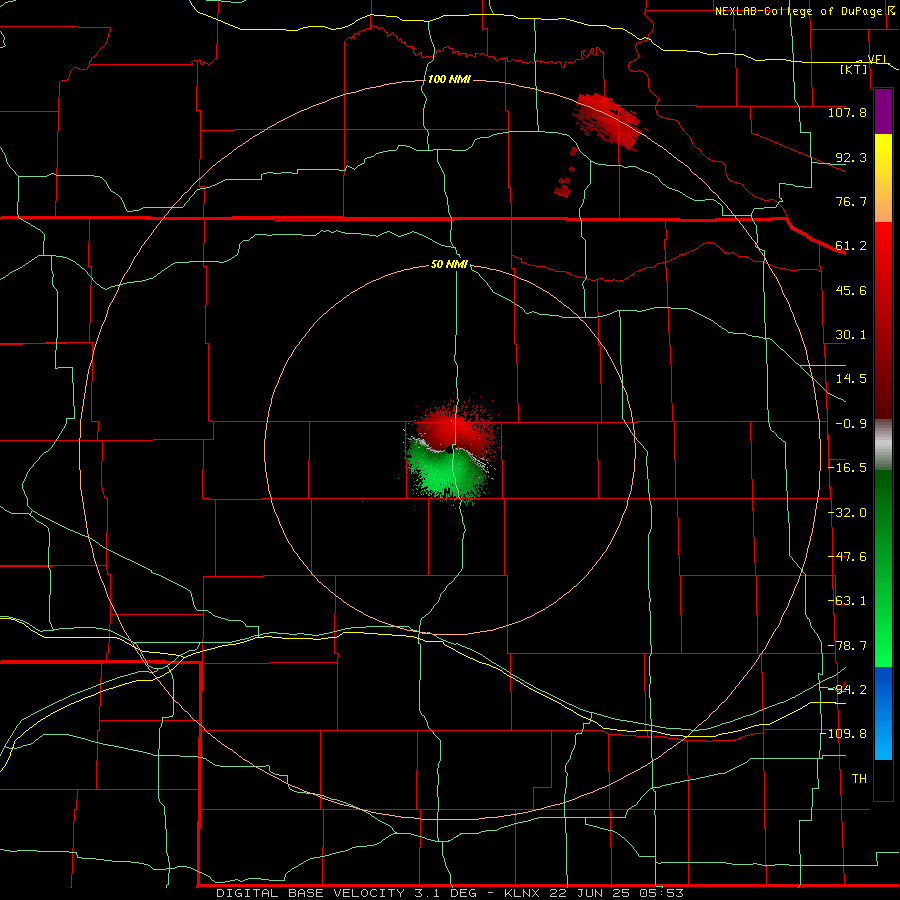900x900 pixels.
Task: Click the DIGITAL BASE VELOCITY 3.1 DEG caption
Action: [351, 893]
